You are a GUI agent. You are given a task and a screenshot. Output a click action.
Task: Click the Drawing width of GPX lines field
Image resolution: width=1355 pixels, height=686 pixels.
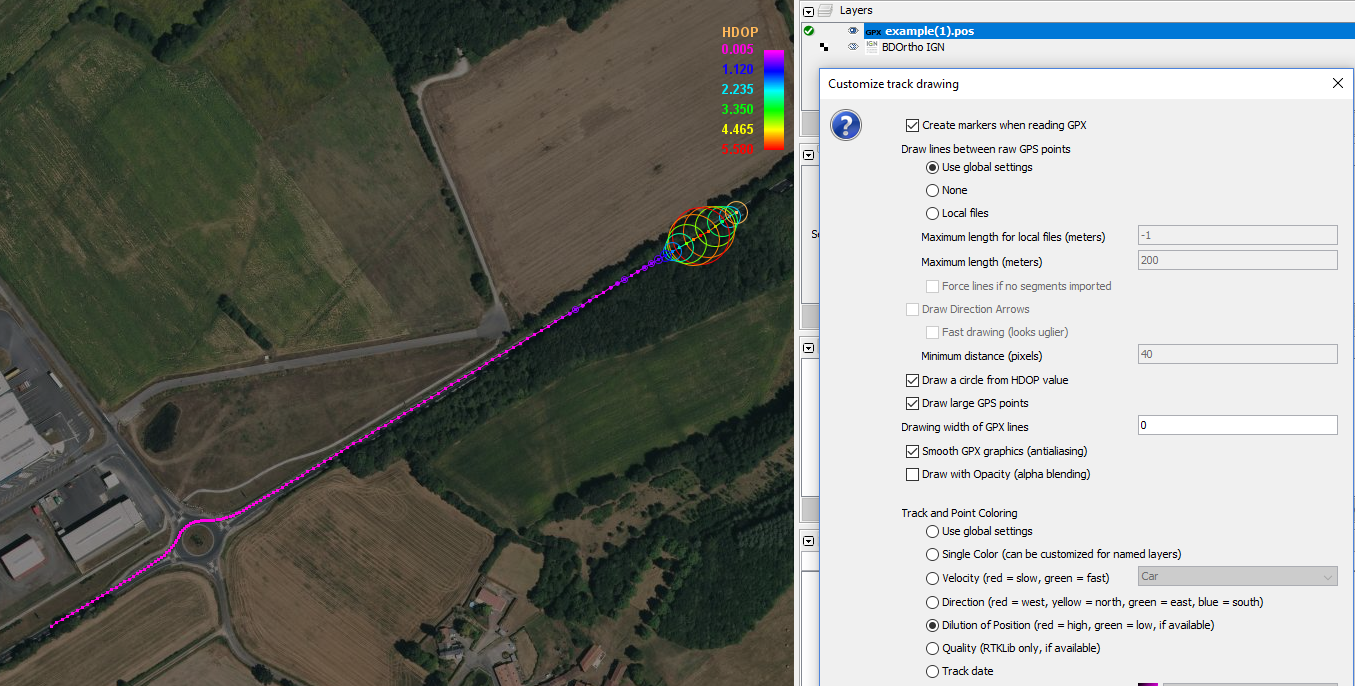tap(1237, 426)
